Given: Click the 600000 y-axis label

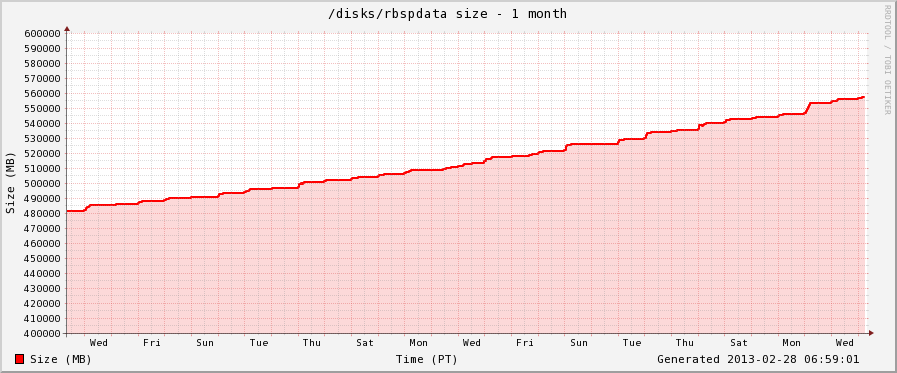Looking at the screenshot, I should tap(43, 33).
